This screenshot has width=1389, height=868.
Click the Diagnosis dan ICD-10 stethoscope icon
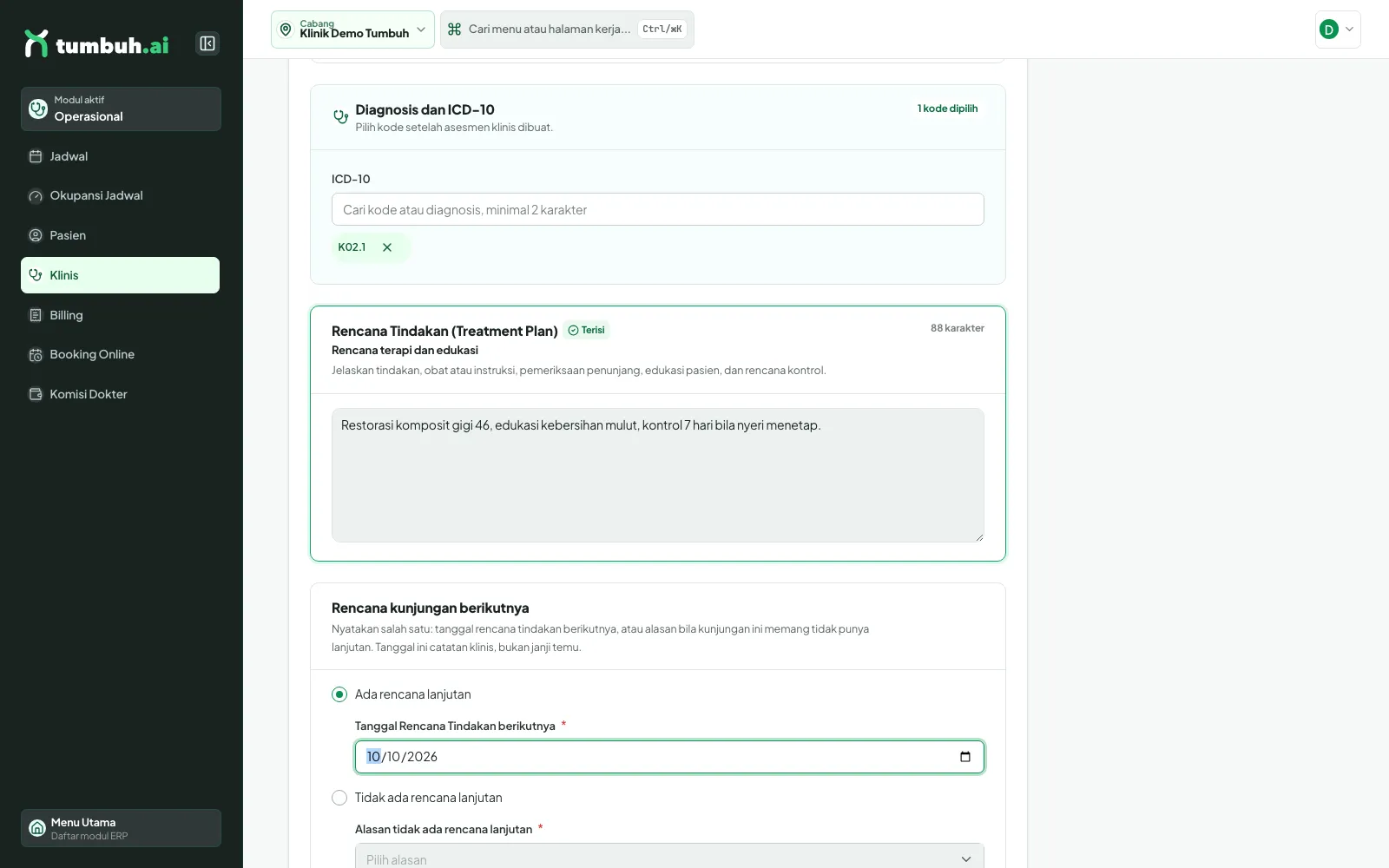(x=341, y=116)
